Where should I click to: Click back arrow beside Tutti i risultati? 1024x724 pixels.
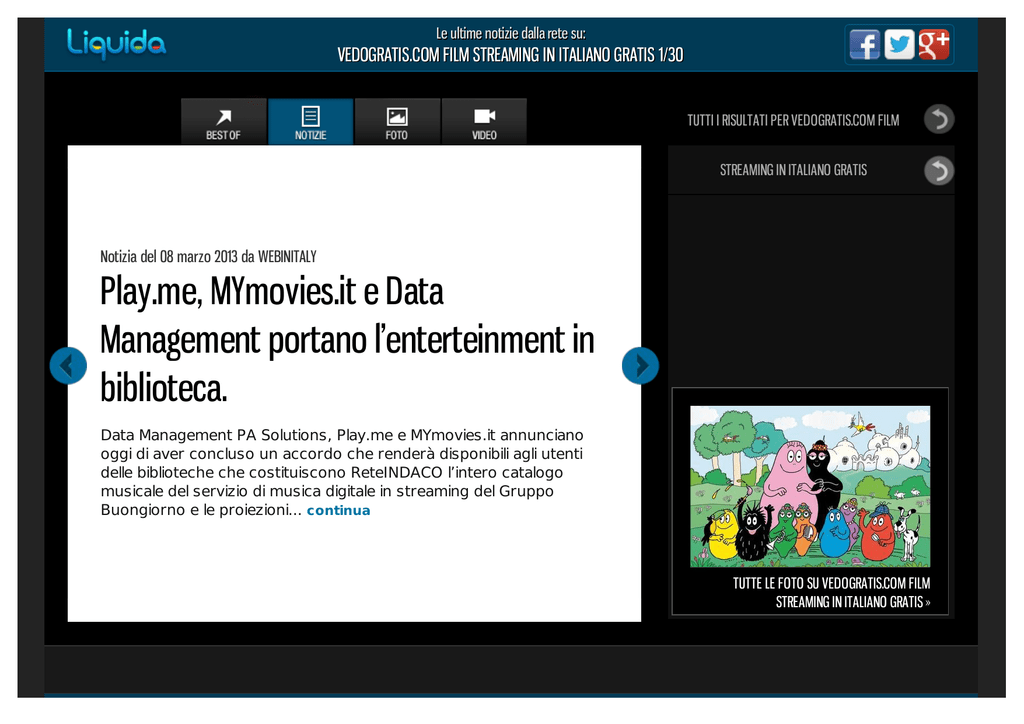click(939, 119)
